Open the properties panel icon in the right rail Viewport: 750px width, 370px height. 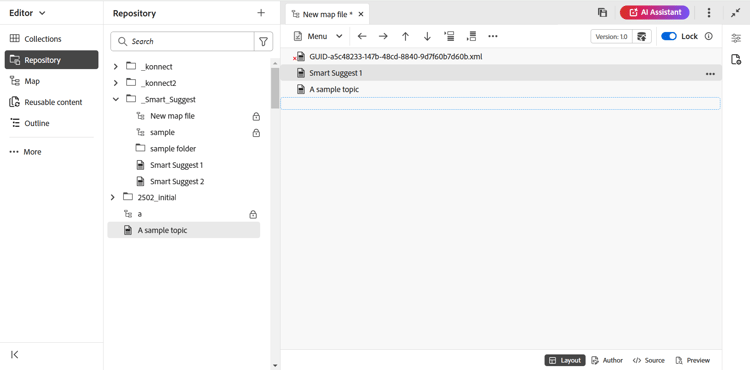736,39
